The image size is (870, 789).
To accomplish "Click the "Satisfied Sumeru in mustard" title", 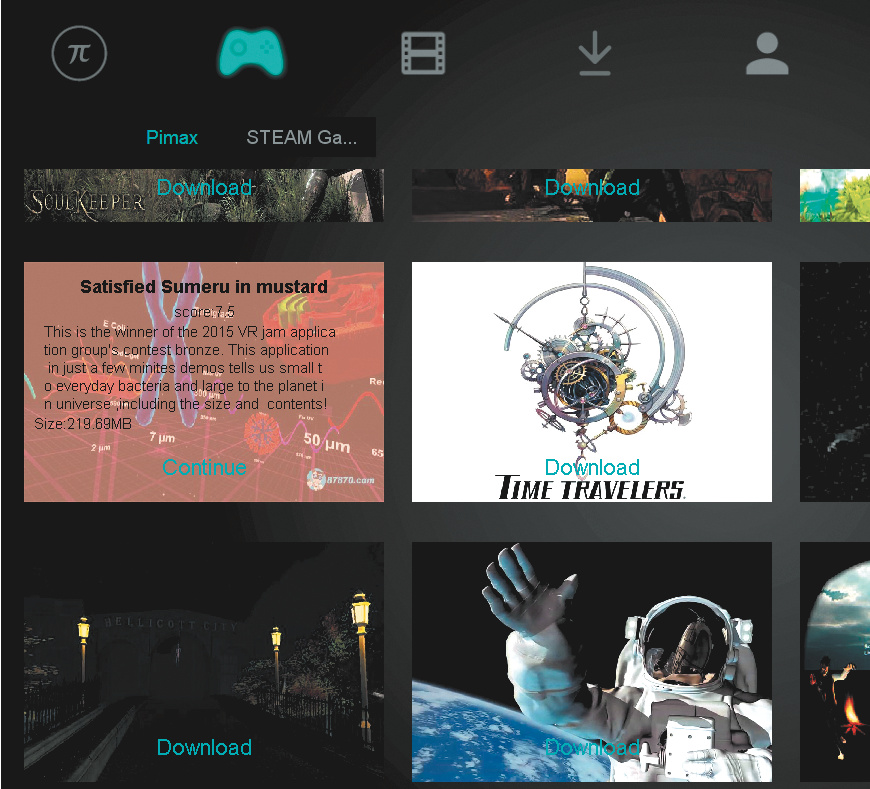I will click(x=204, y=287).
